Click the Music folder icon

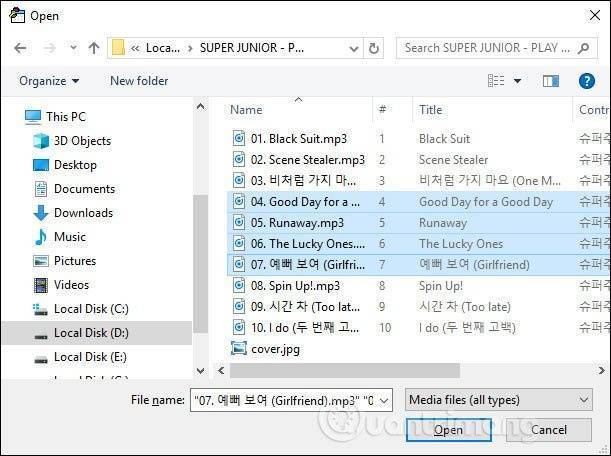pyautogui.click(x=41, y=237)
